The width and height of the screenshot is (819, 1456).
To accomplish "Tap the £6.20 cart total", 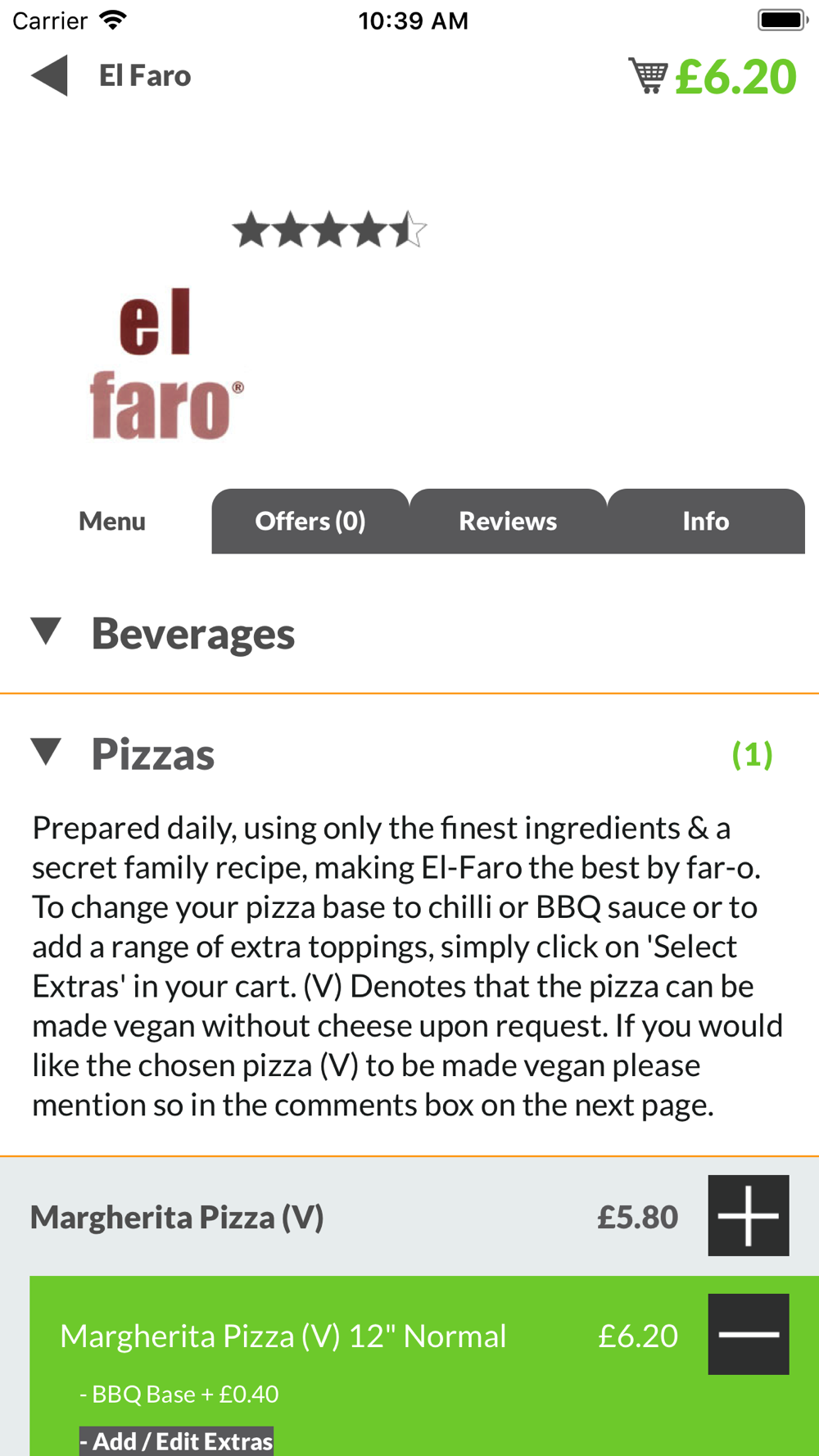I will pos(735,77).
